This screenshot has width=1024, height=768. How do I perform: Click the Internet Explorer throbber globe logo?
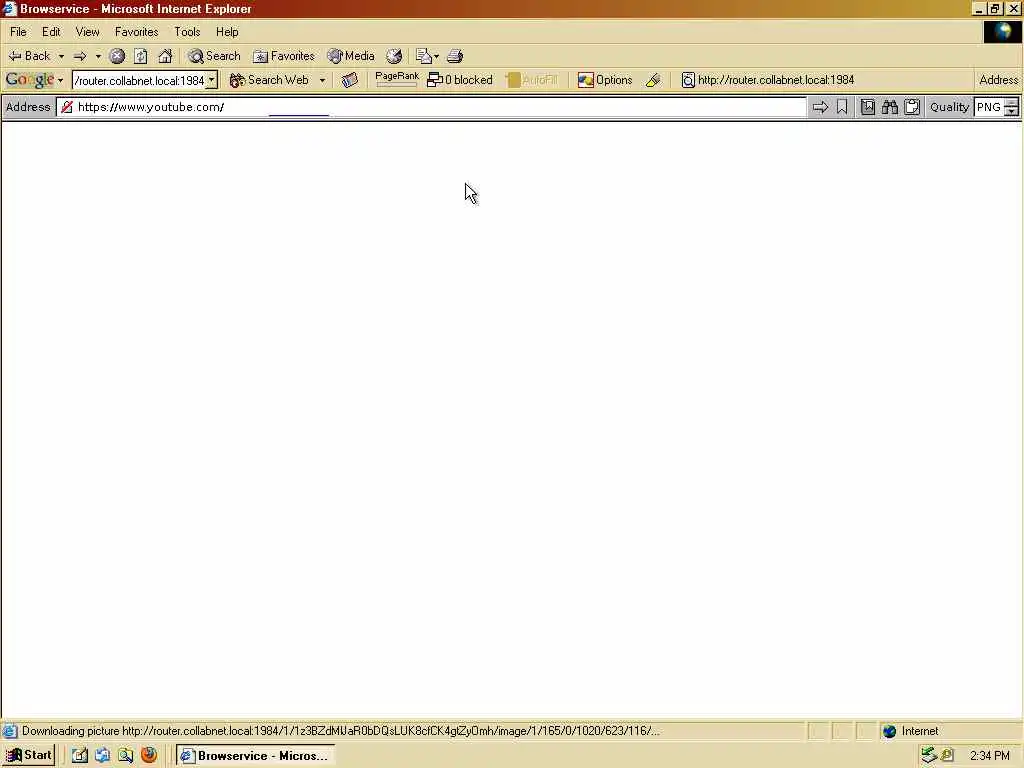(x=1002, y=31)
